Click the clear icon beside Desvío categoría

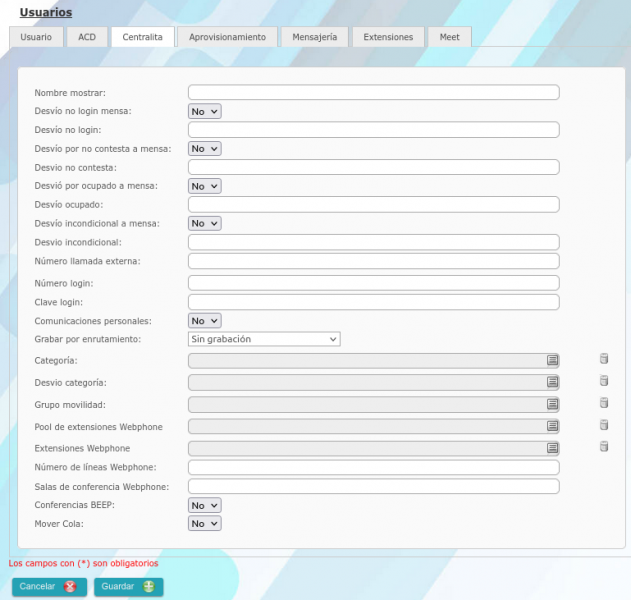pos(604,381)
